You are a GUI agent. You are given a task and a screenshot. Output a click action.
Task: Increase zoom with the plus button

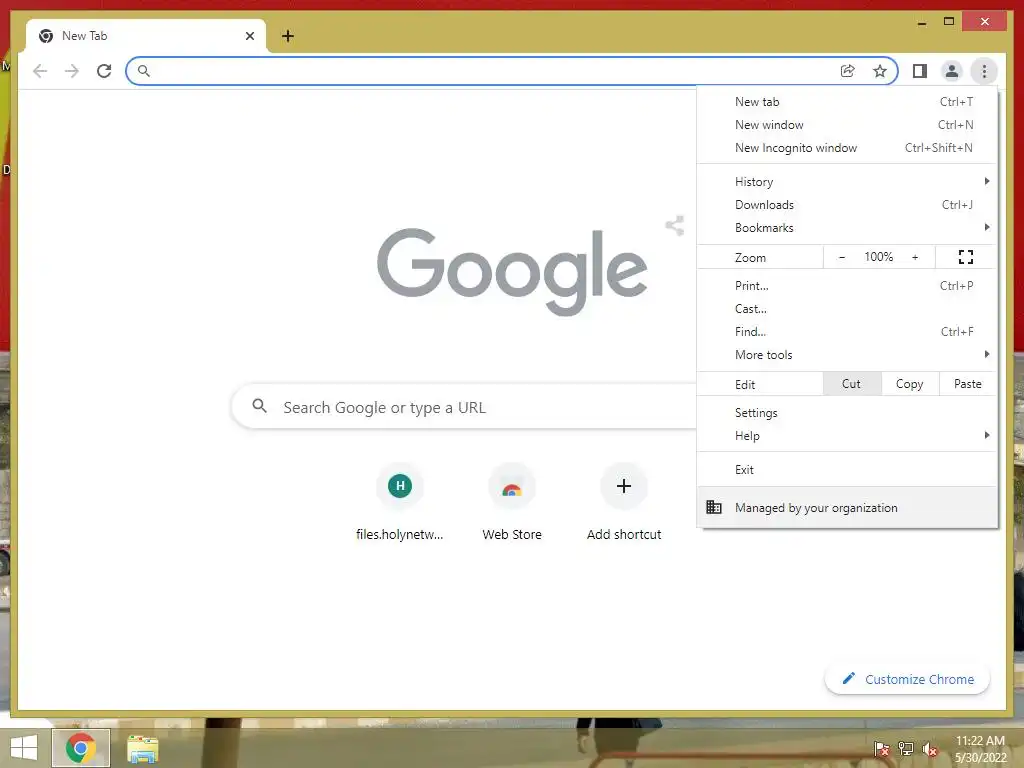pyautogui.click(x=915, y=257)
